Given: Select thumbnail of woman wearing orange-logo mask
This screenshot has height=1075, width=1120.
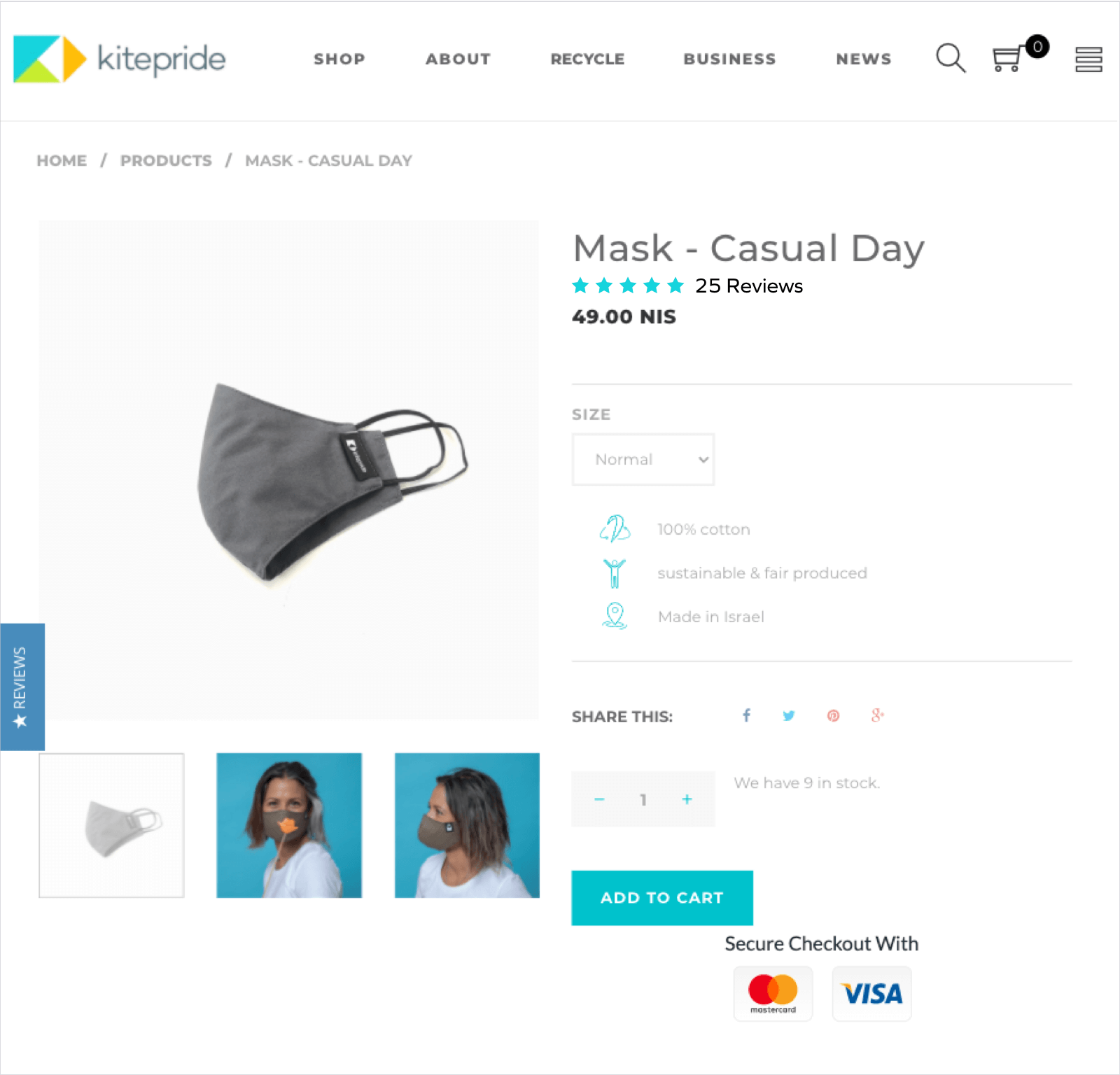Looking at the screenshot, I should (289, 825).
